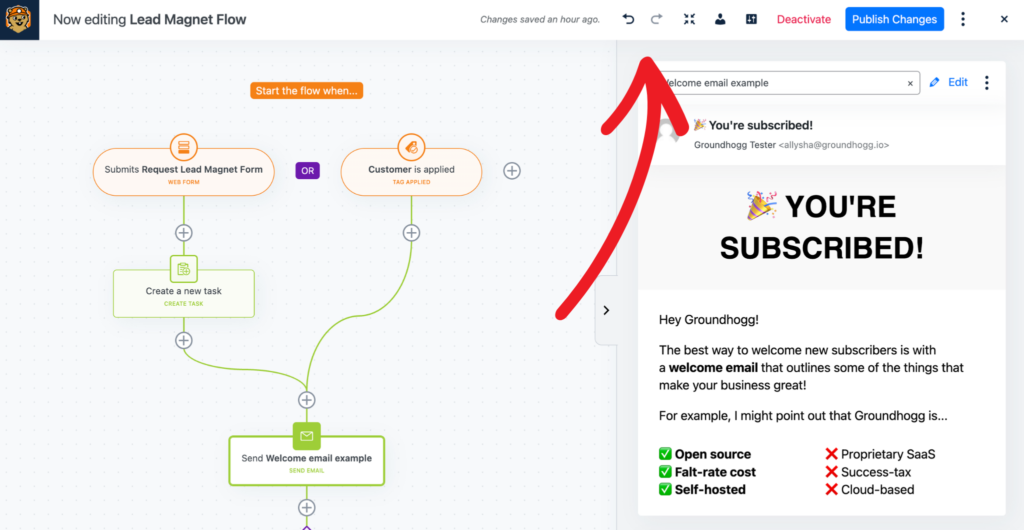Image resolution: width=1024 pixels, height=530 pixels.
Task: Clear the email search field
Action: [x=910, y=84]
